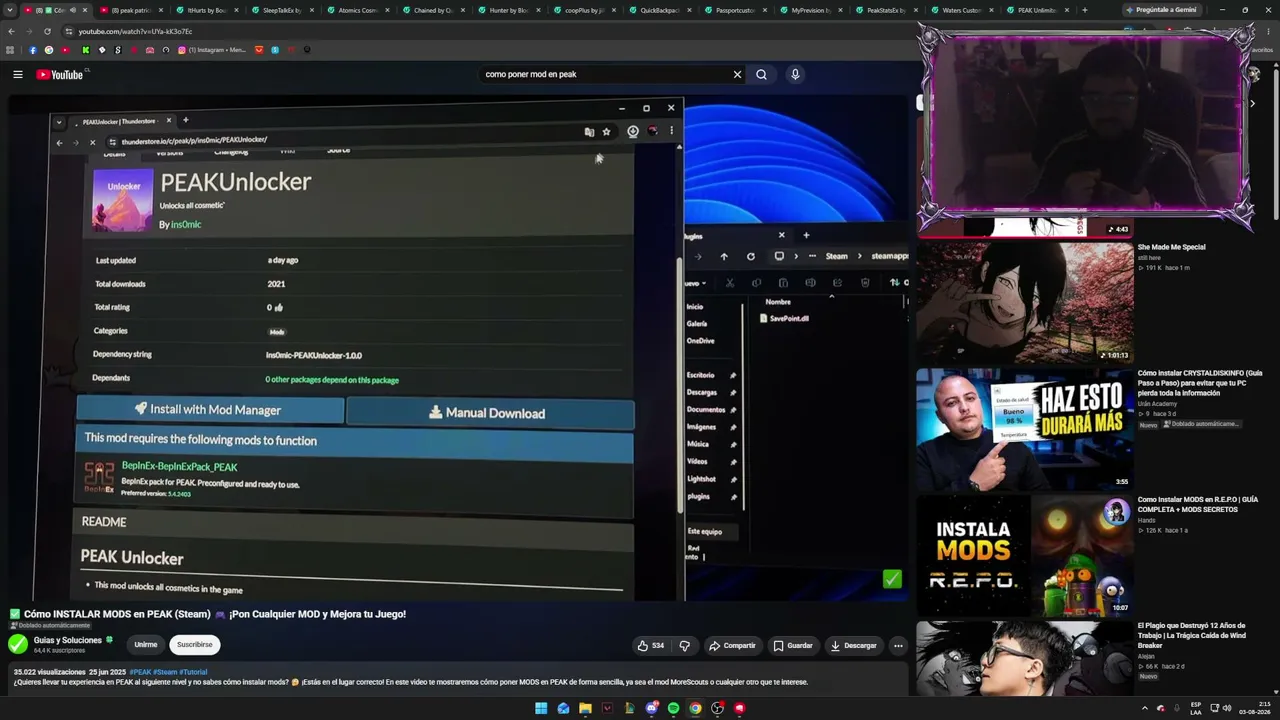Screen dimensions: 1280x720
Task: Download the video with Descargar
Action: coord(853,645)
